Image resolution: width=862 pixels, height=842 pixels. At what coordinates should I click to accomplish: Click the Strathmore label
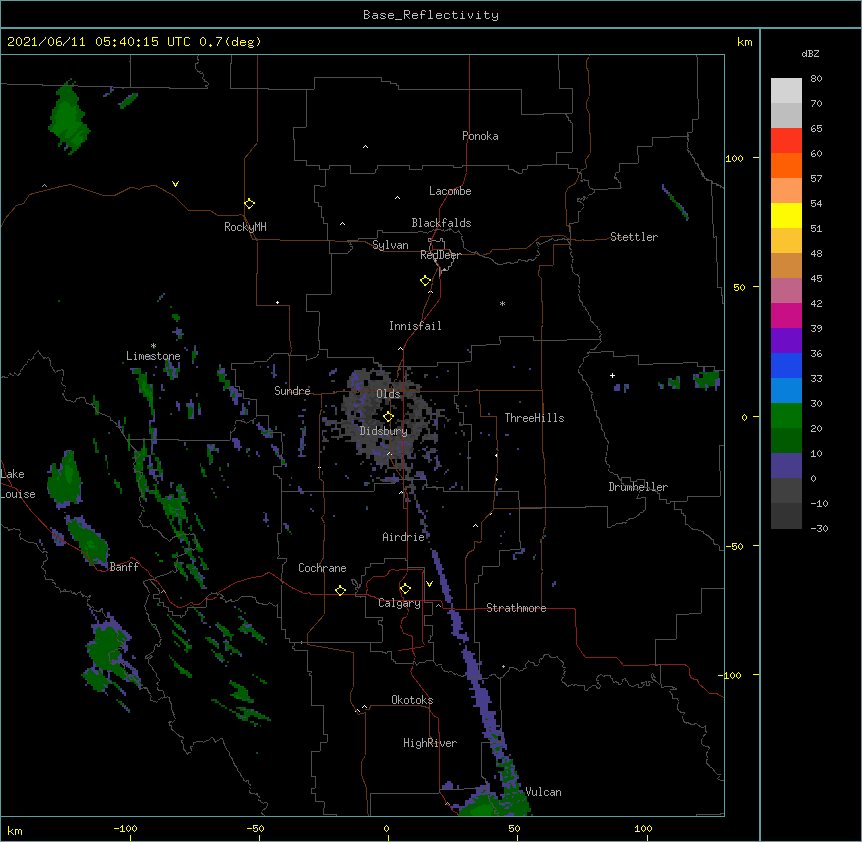pos(516,608)
